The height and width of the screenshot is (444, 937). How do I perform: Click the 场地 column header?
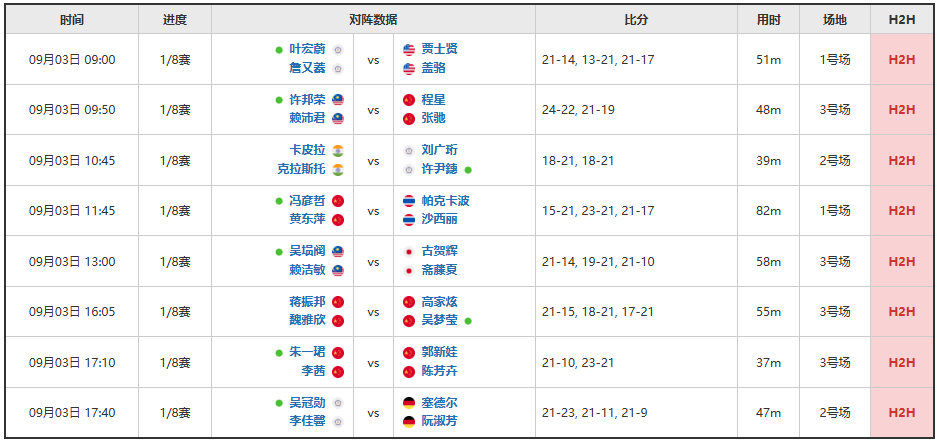[x=835, y=20]
